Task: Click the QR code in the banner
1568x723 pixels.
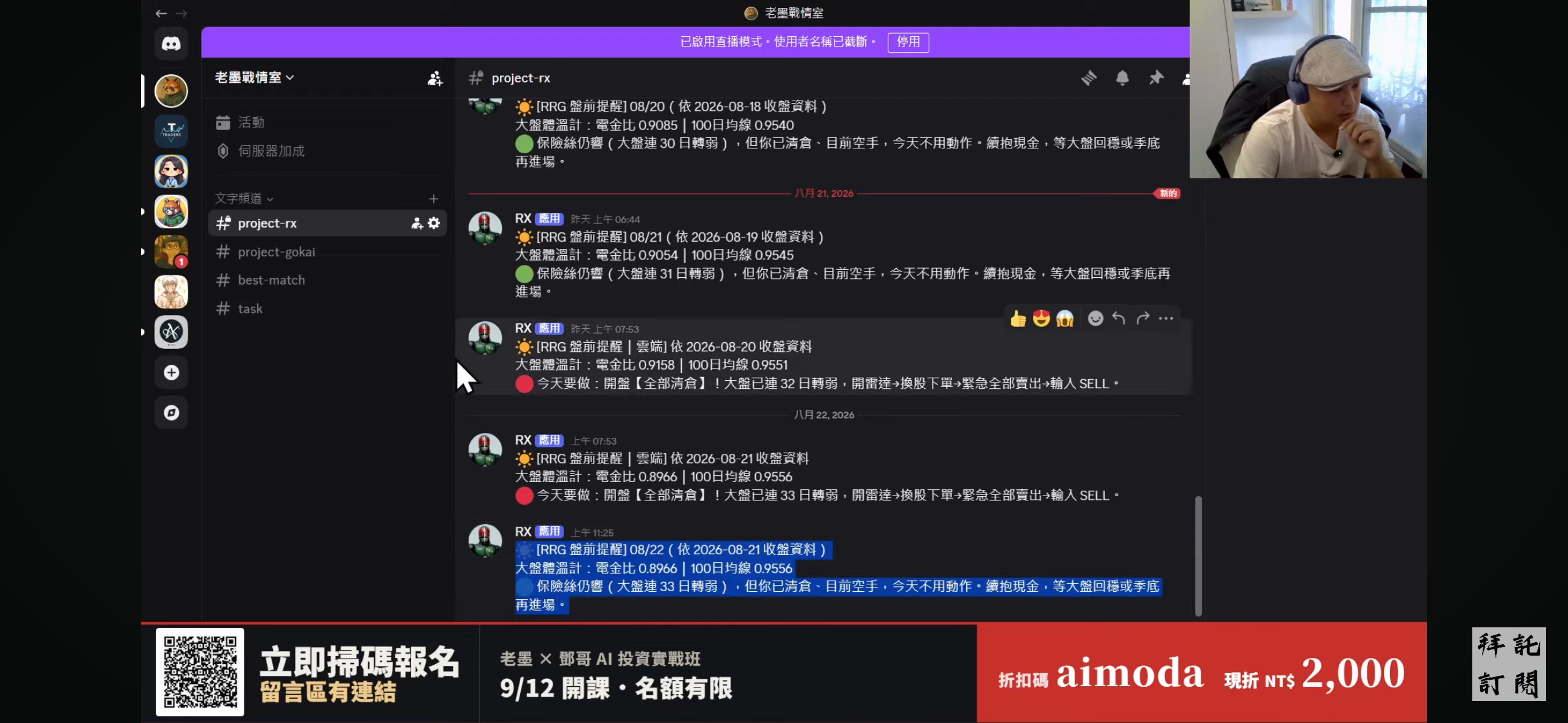Action: tap(200, 672)
